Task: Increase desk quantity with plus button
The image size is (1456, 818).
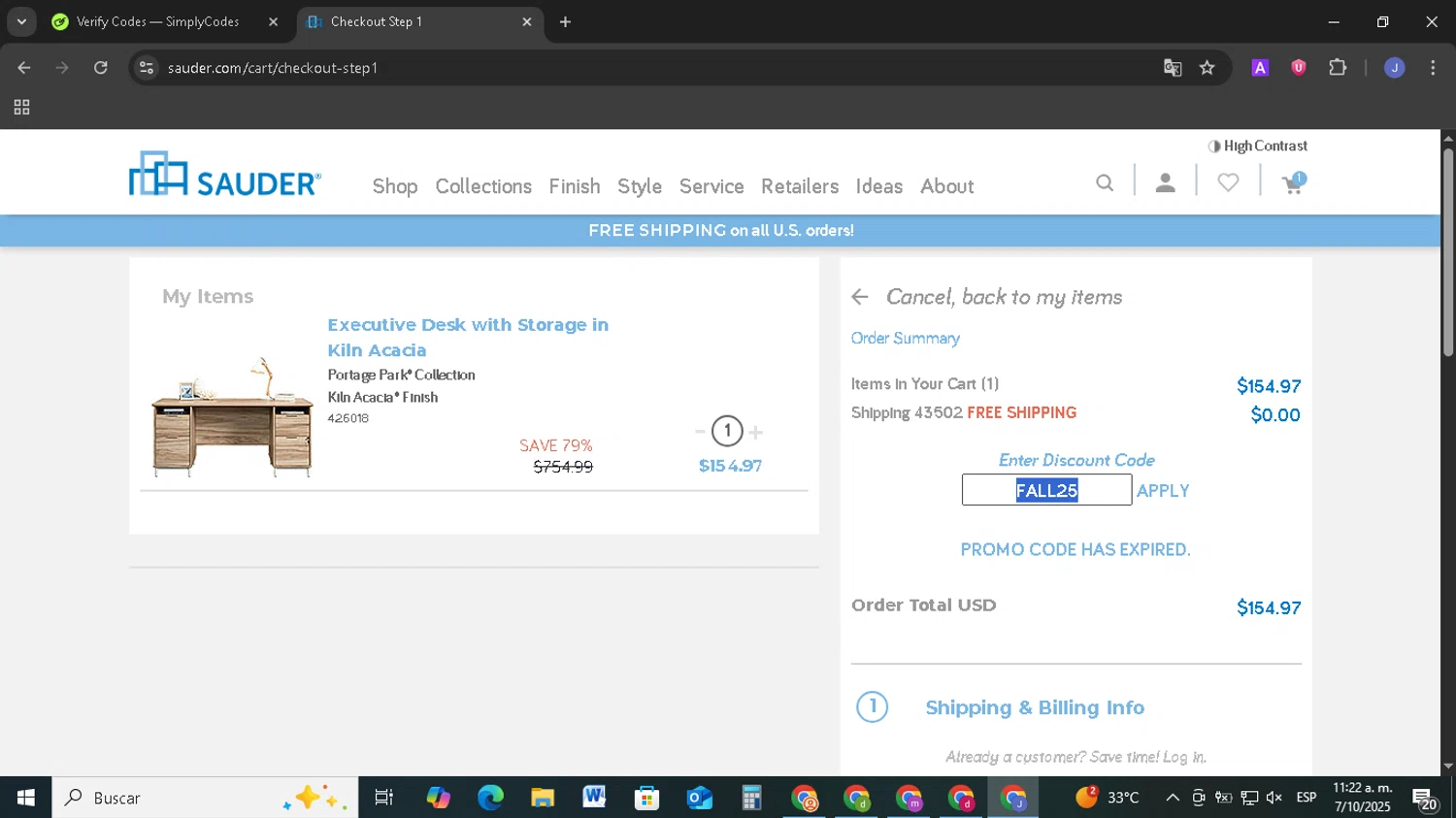Action: [756, 432]
